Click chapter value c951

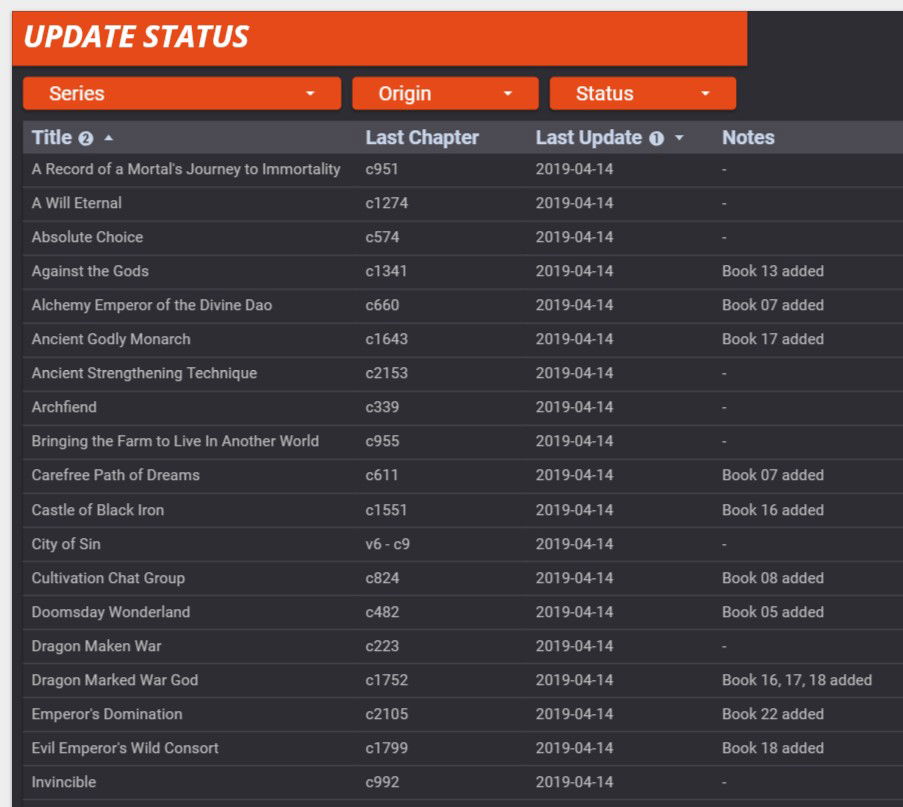[x=381, y=169]
